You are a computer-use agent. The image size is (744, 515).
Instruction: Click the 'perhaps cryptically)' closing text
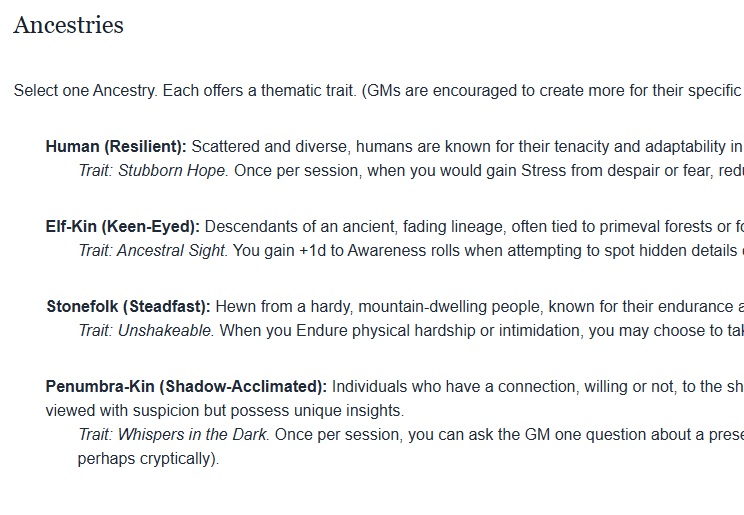(x=149, y=459)
